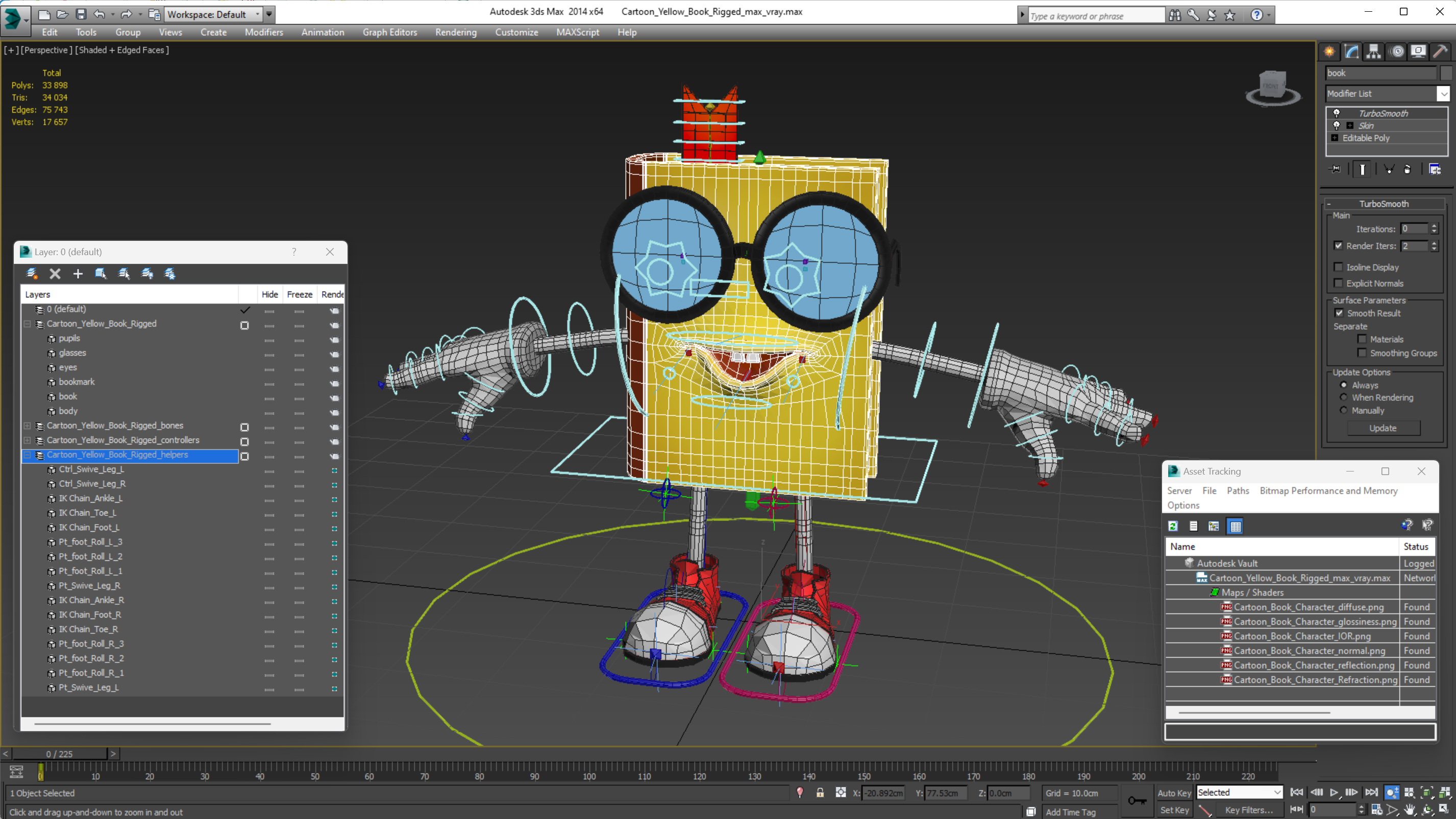Click the Shaded + Edged Faces viewport label
The height and width of the screenshot is (819, 1456).
coord(121,49)
